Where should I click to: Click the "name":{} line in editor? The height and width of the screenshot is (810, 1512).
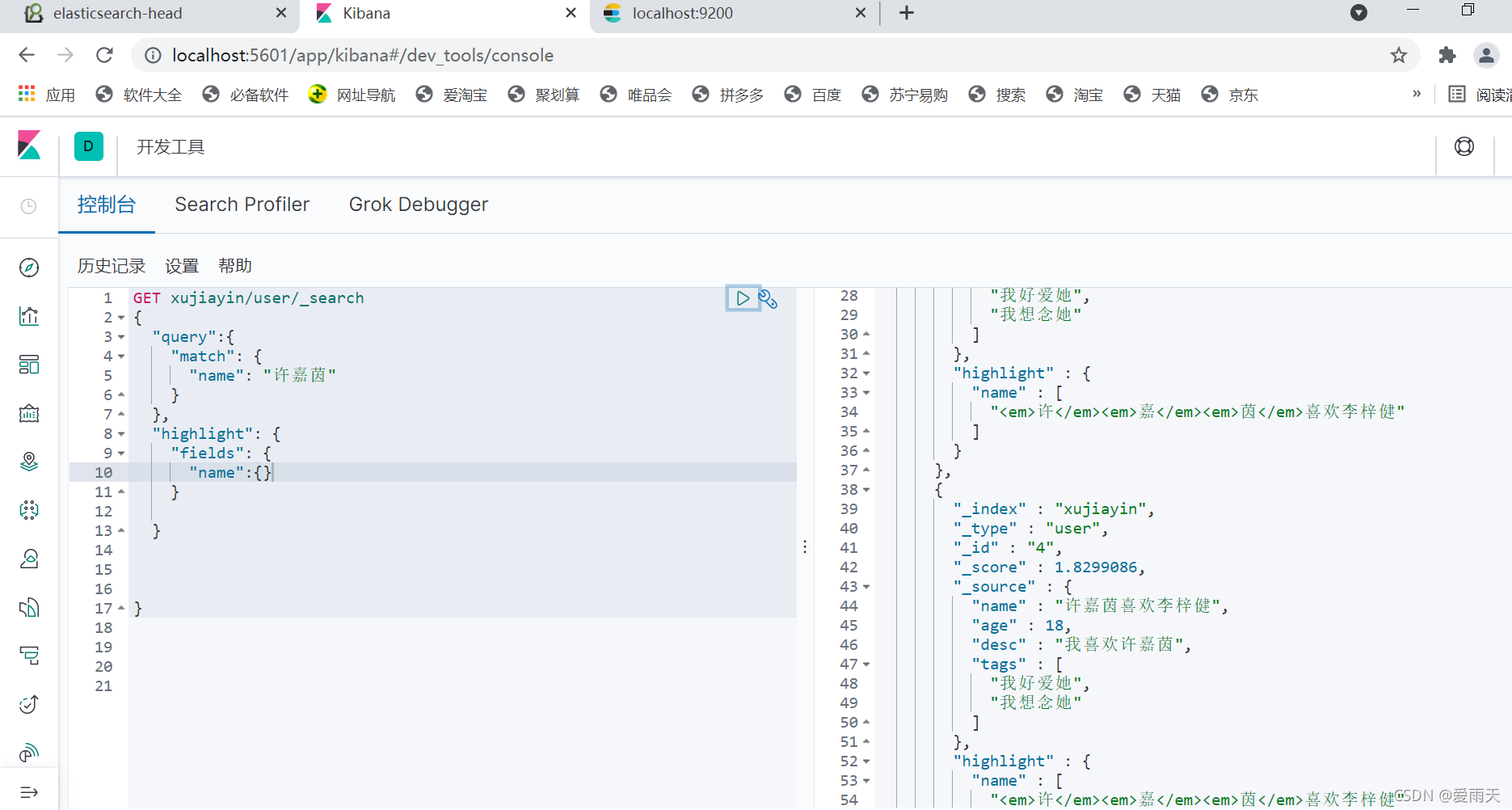231,473
